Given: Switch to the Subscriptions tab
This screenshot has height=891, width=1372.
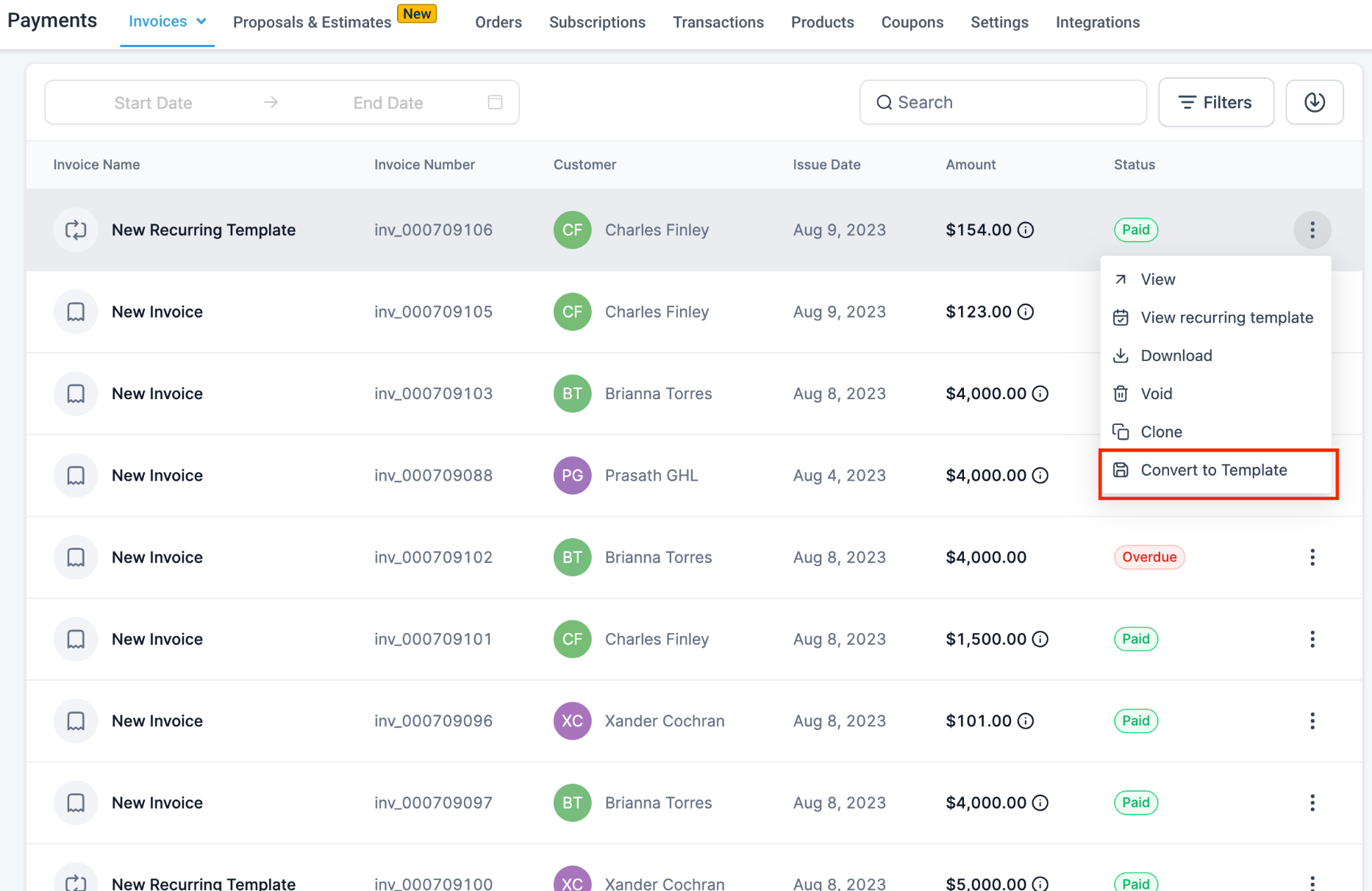Looking at the screenshot, I should [x=597, y=23].
